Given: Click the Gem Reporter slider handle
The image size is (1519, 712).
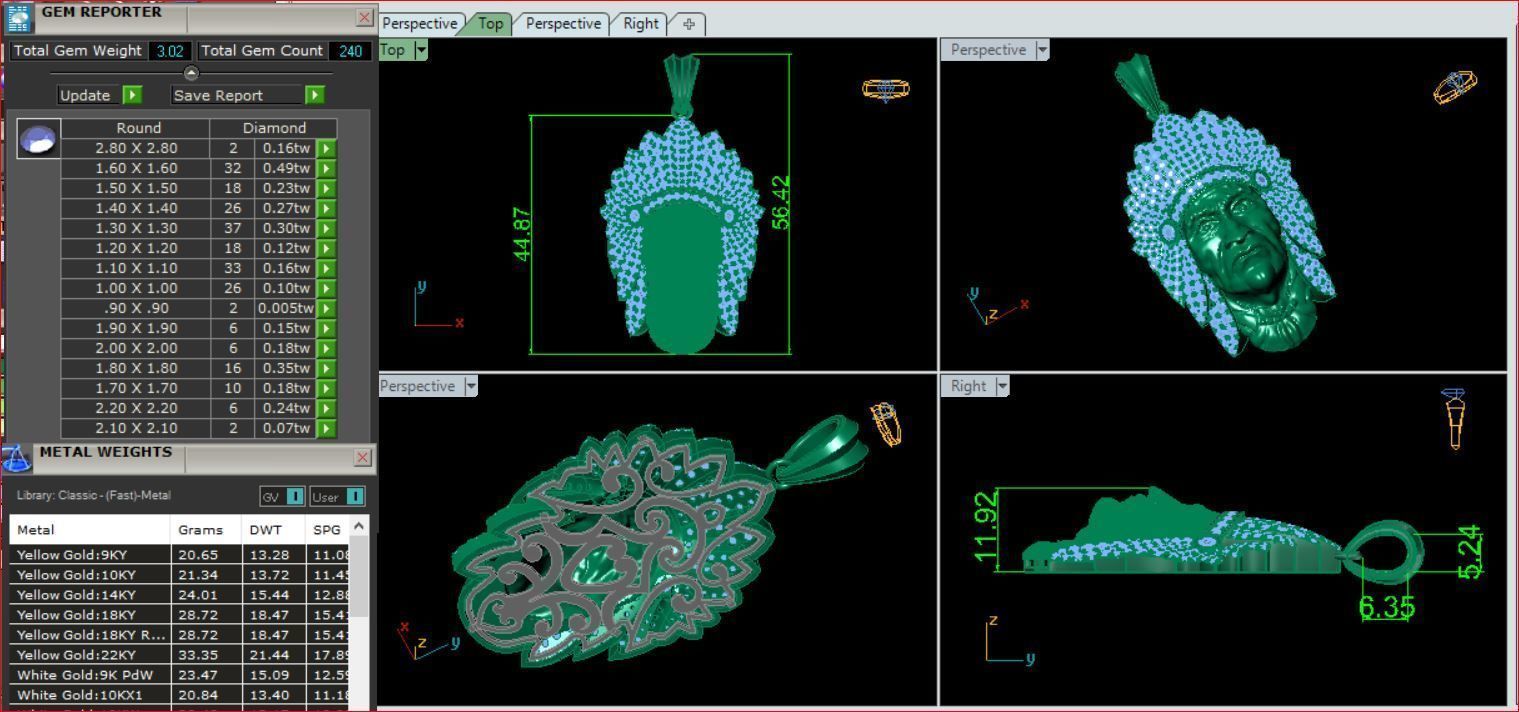Looking at the screenshot, I should point(191,73).
